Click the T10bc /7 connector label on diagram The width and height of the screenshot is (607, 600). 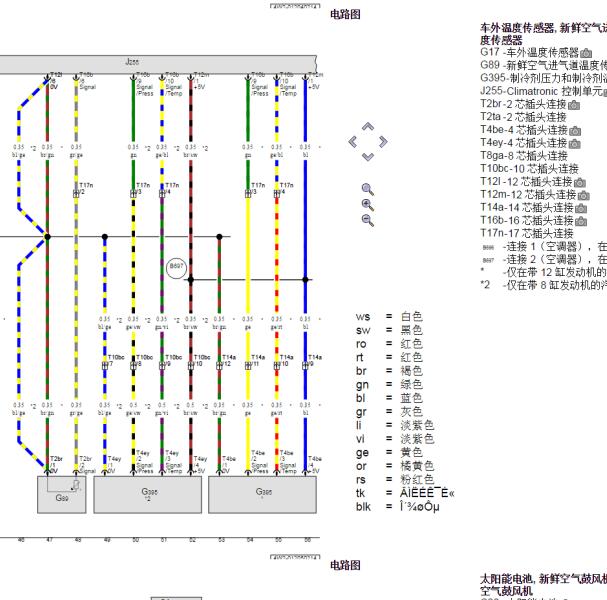click(116, 360)
